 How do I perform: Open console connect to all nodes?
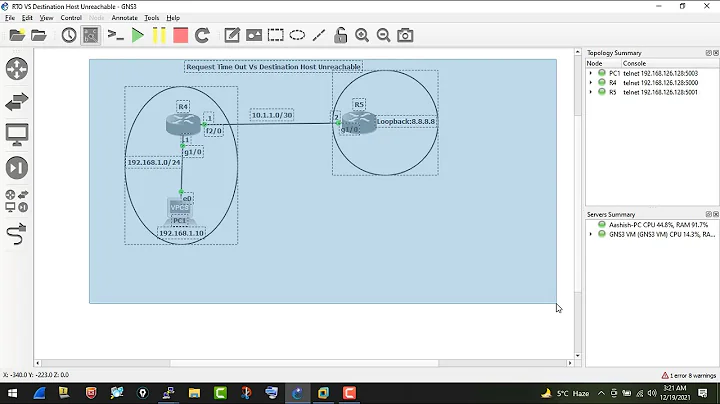pyautogui.click(x=115, y=35)
